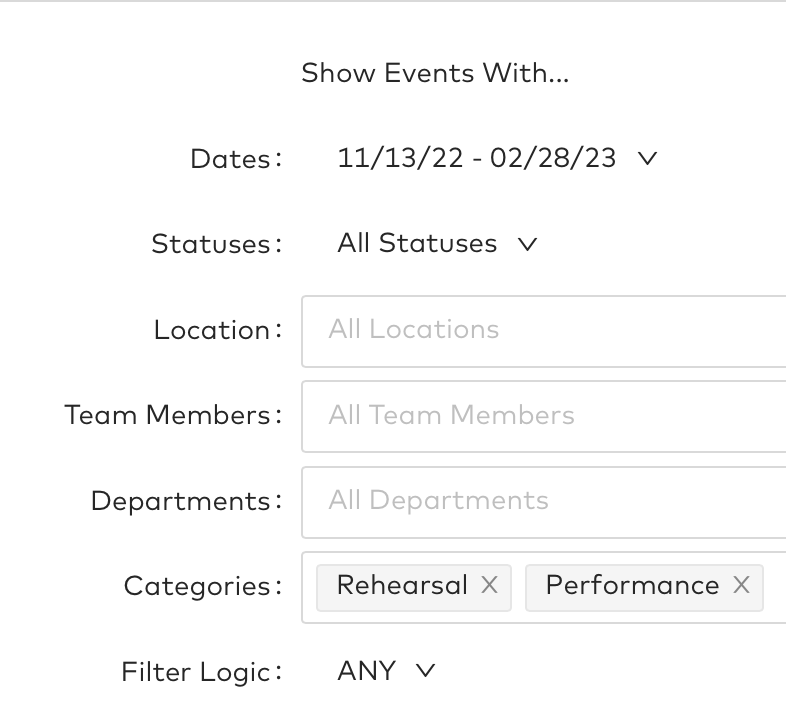Click the 11/13/22 - 02/28/23 date range
The image size is (786, 701).
(476, 158)
